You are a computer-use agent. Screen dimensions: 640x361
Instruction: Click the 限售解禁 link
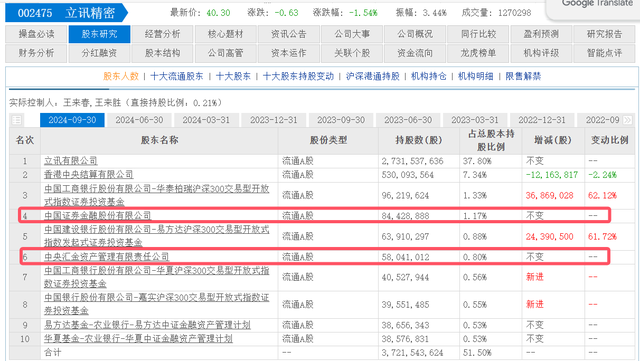[523, 76]
